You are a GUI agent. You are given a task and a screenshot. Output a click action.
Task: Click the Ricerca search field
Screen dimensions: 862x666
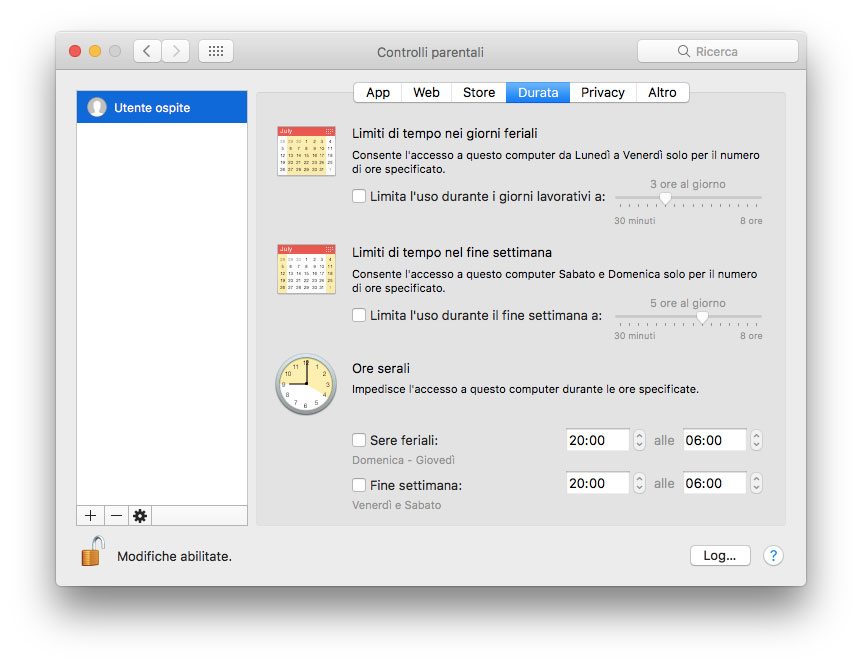[x=717, y=51]
